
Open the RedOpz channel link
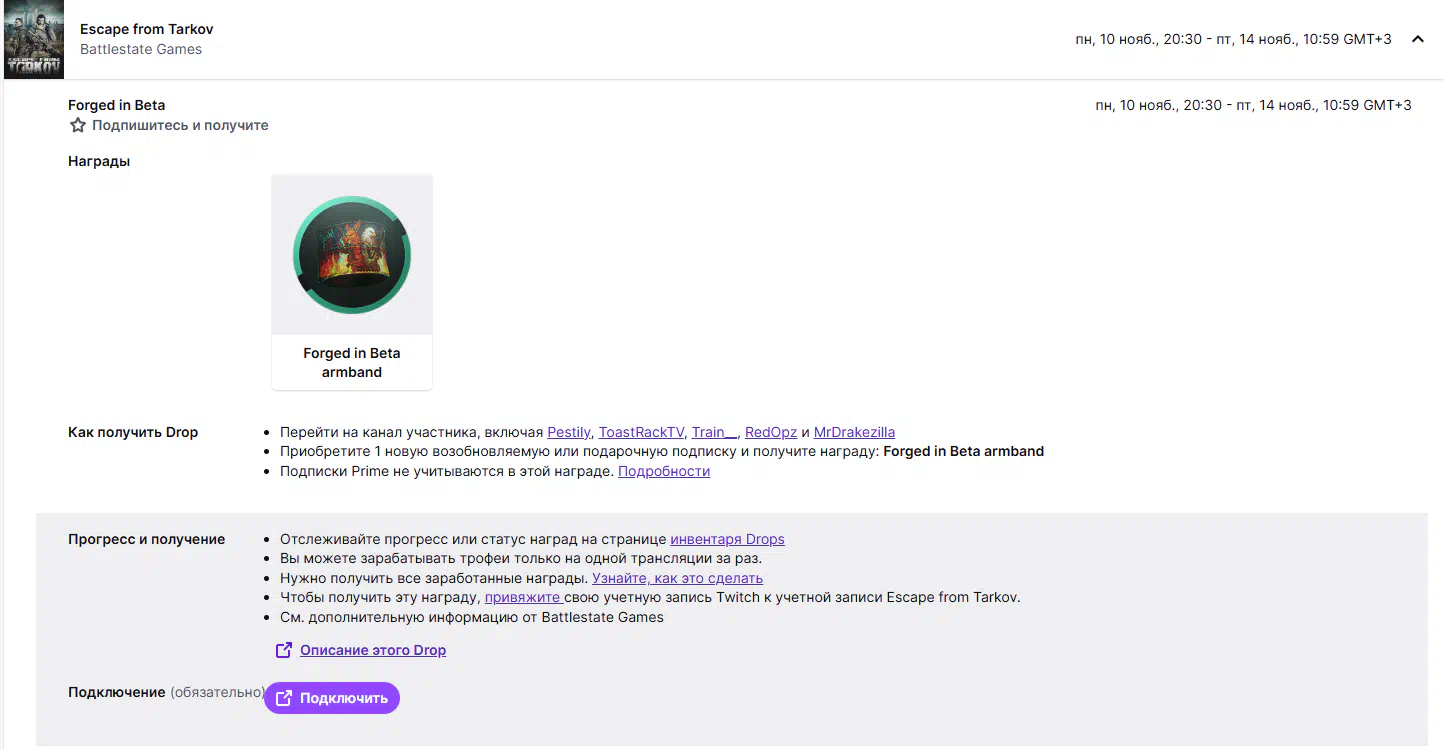click(771, 433)
